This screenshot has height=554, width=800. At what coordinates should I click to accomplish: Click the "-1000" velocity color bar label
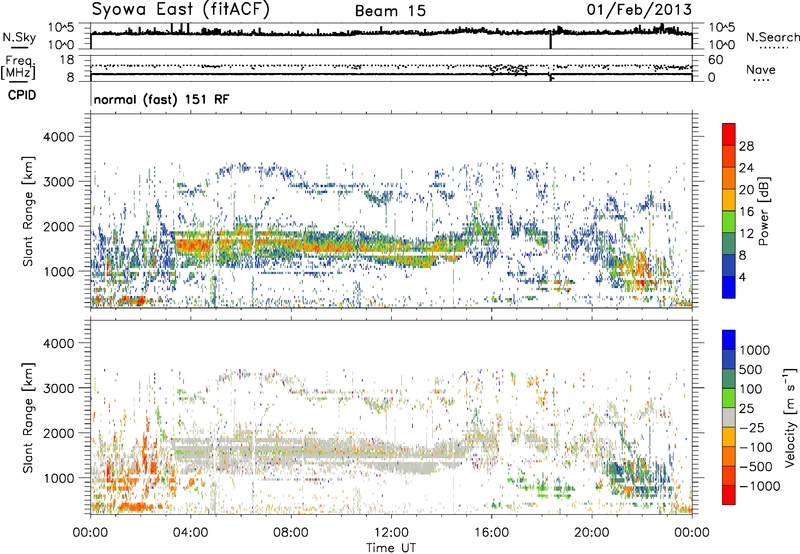point(760,486)
